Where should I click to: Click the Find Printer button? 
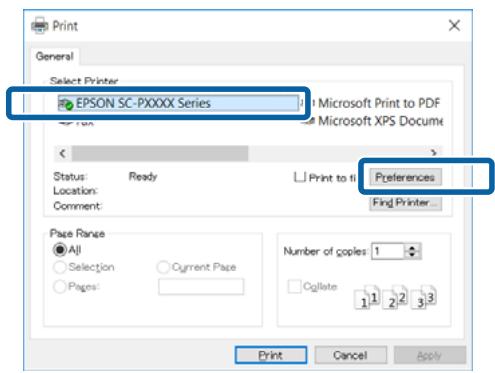[405, 203]
